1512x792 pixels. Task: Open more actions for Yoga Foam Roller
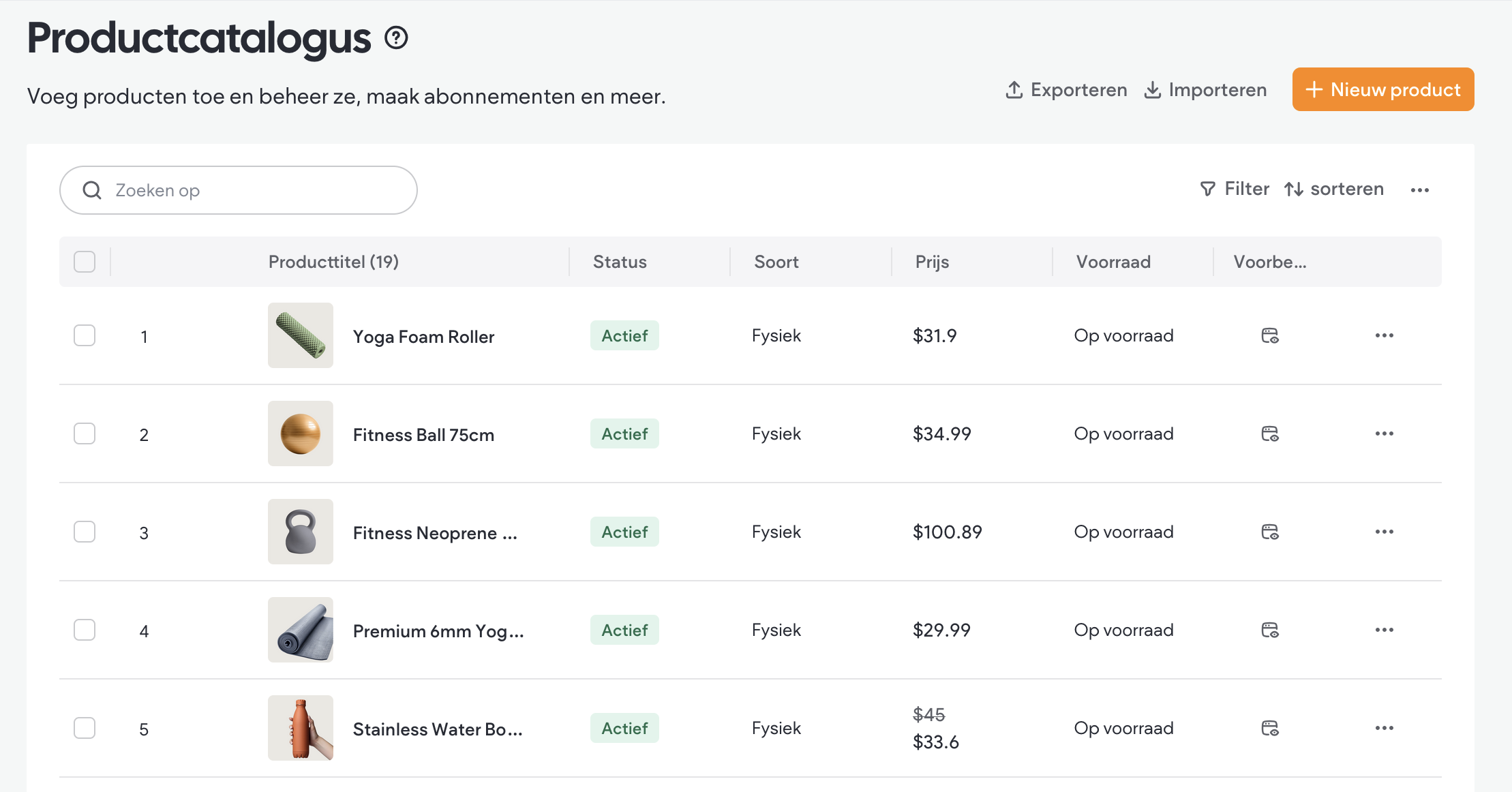tap(1384, 335)
